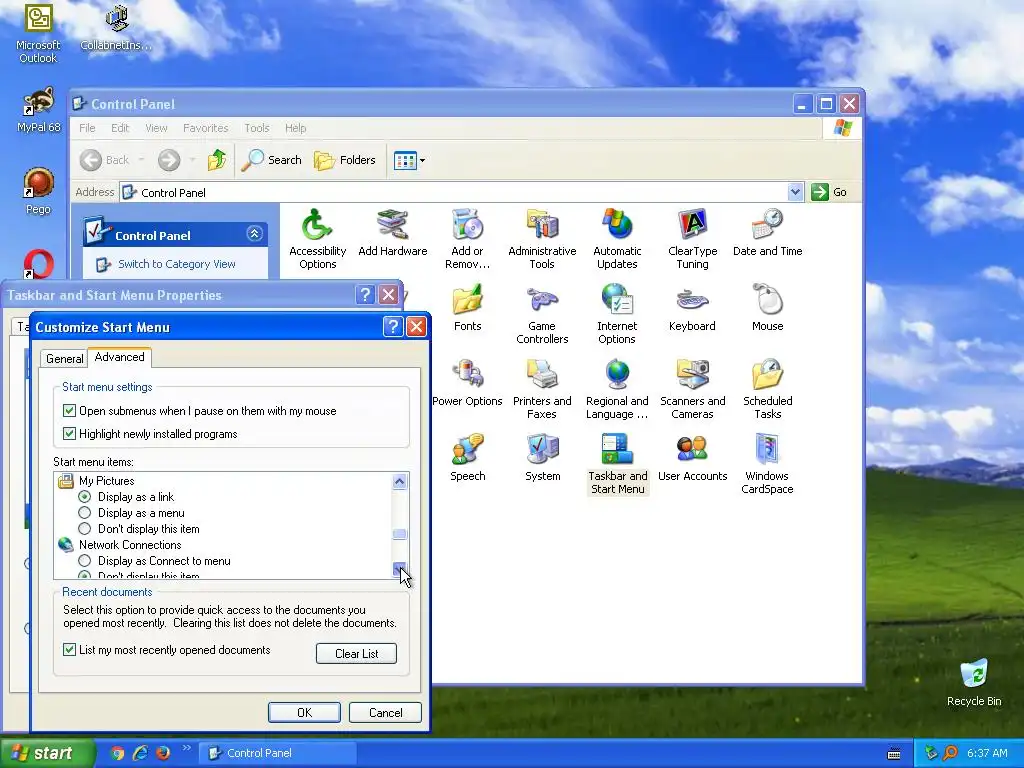Open Windows CardSpace icon
The width and height of the screenshot is (1024, 768).
pos(767,464)
